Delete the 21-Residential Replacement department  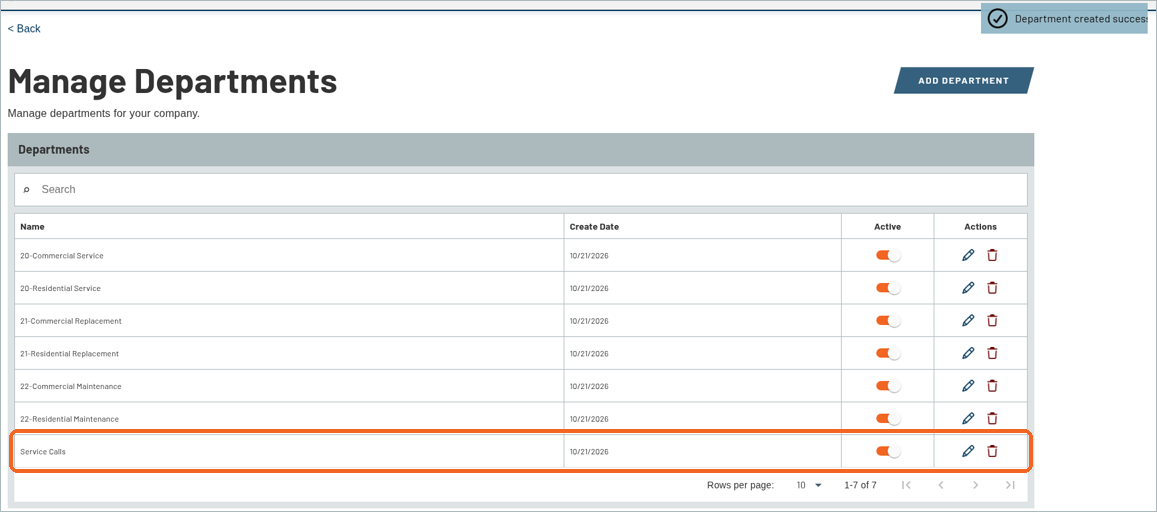(x=992, y=353)
